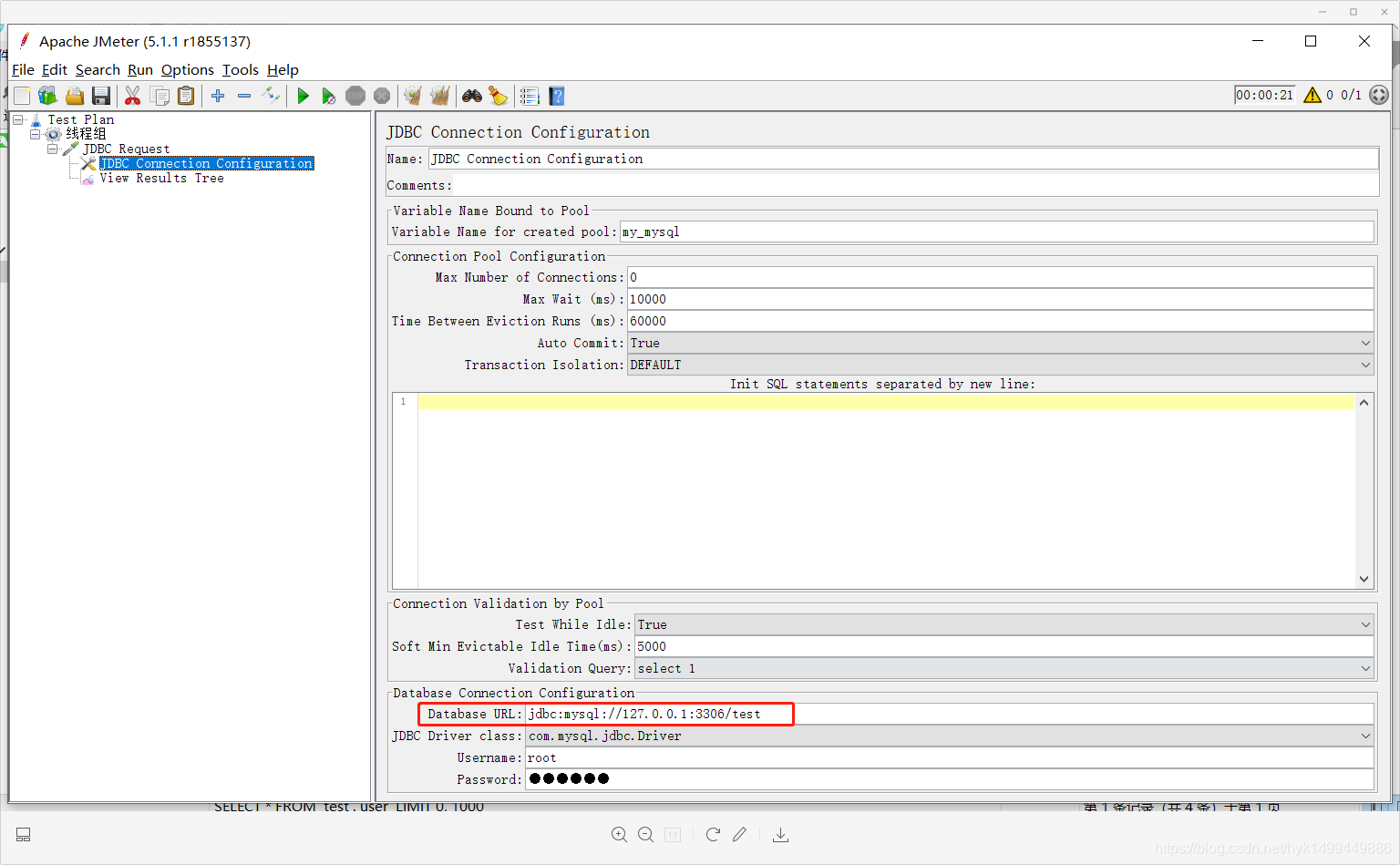The image size is (1400, 865).
Task: Select JDBC Request in the tree
Action: [x=127, y=149]
